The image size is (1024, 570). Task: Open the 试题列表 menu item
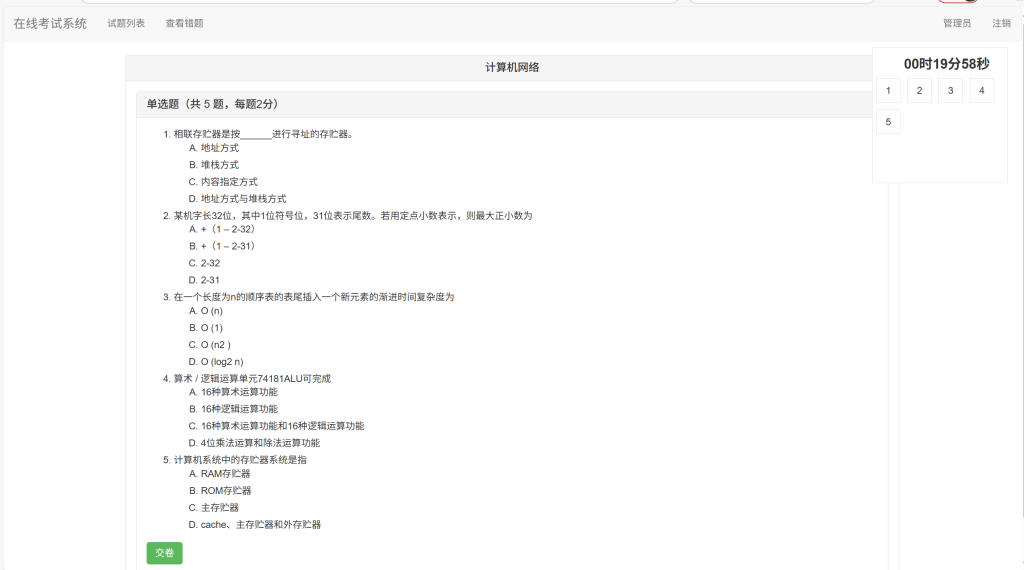point(126,24)
